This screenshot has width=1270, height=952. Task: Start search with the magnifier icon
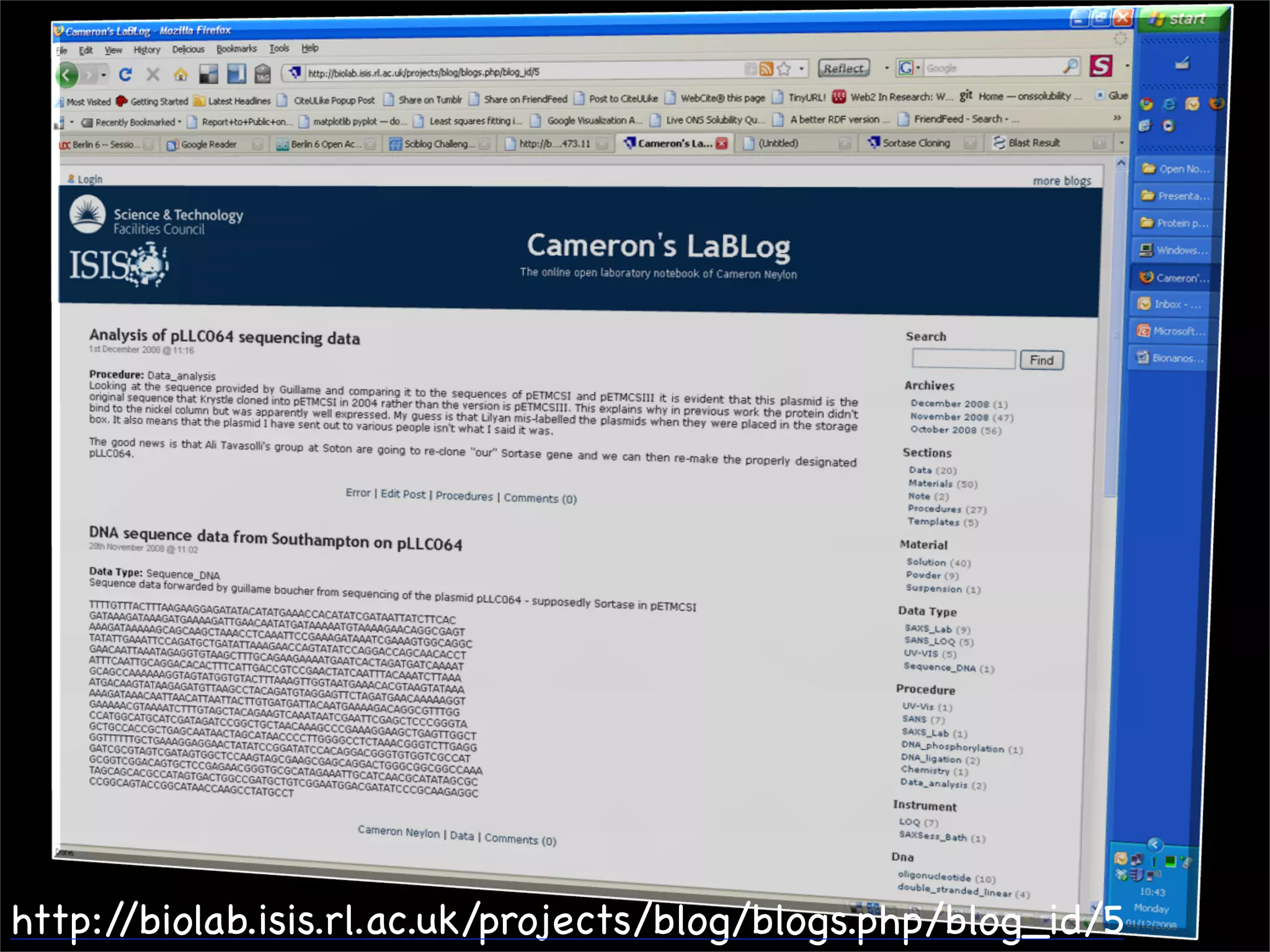1070,66
